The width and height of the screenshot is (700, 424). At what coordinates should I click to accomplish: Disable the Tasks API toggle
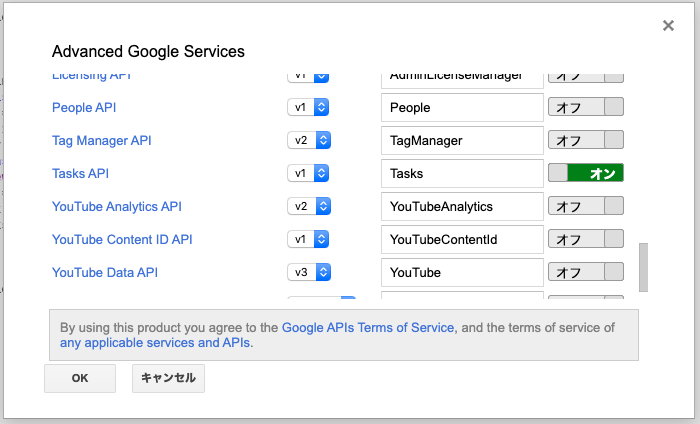coord(586,173)
